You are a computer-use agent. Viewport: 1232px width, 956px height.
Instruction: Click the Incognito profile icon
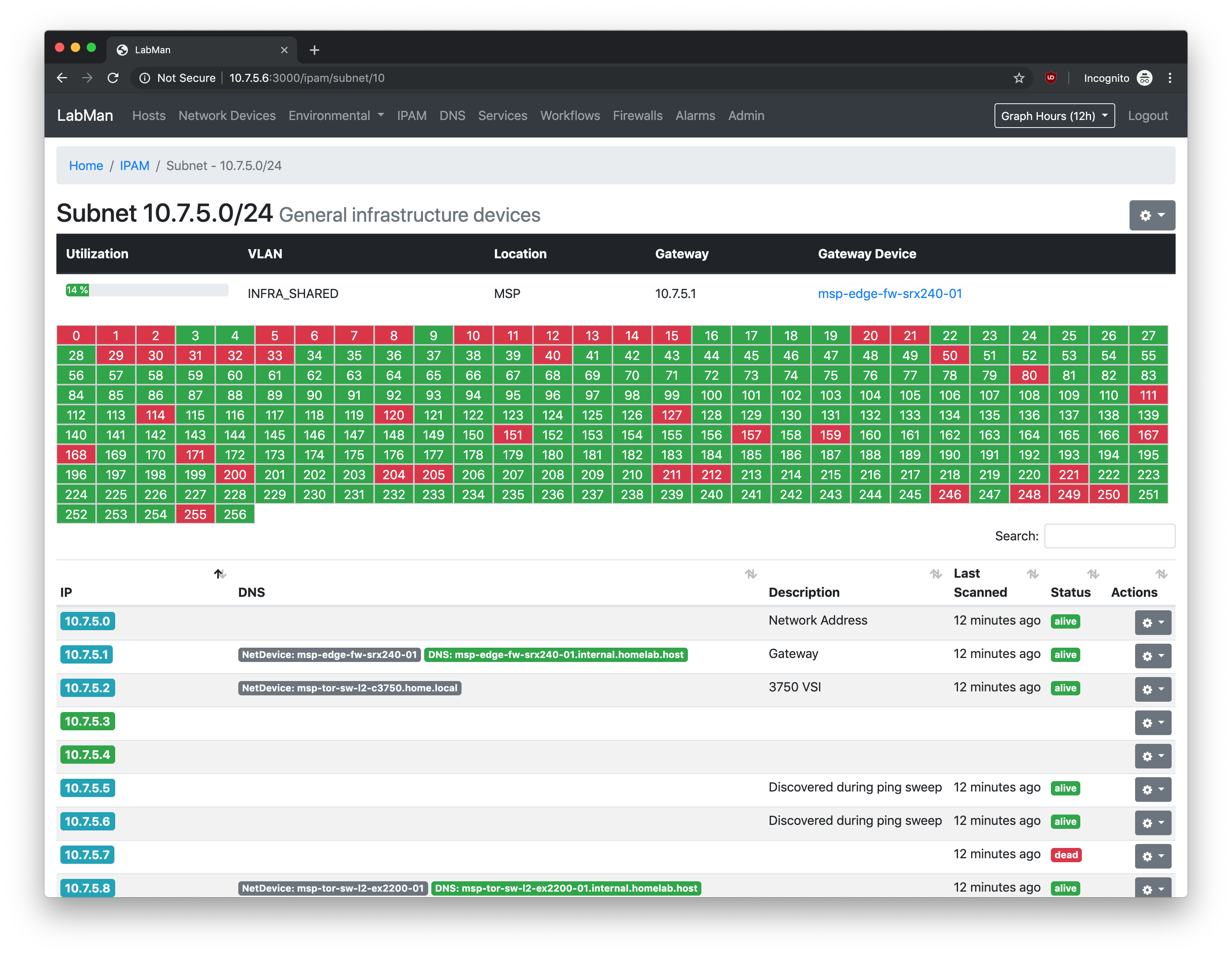pos(1144,78)
